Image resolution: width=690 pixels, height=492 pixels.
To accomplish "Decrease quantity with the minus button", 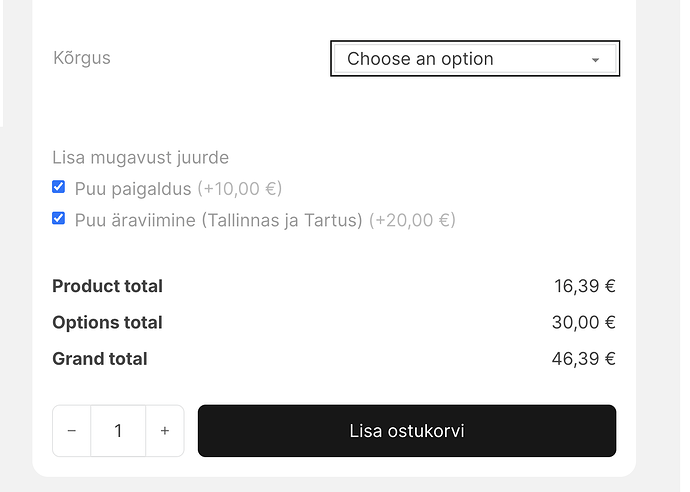I will click(72, 431).
